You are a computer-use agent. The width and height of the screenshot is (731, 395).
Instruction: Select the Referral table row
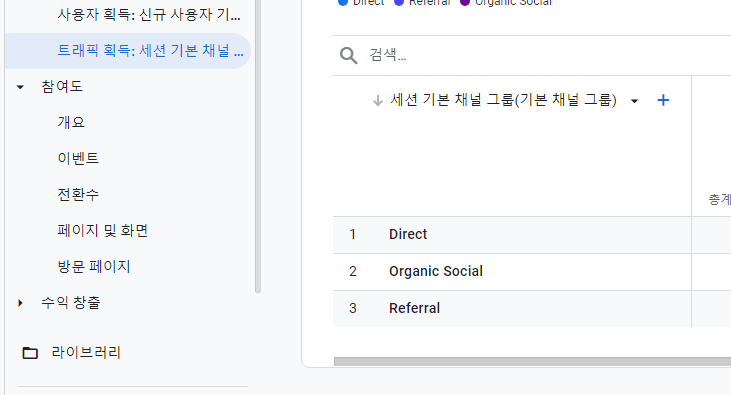pyautogui.click(x=532, y=308)
